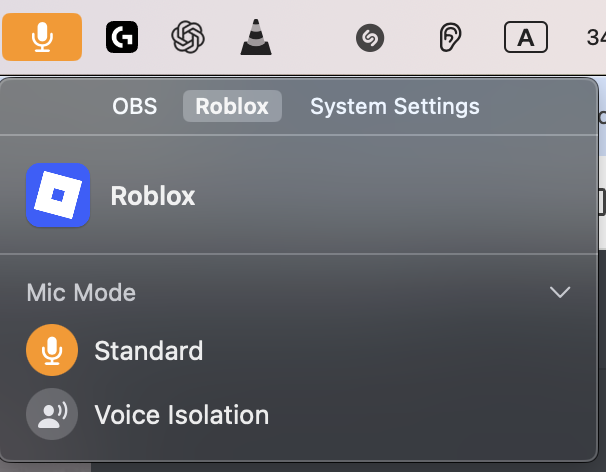
Task: Enable the Voice Isolation mic mode icon
Action: click(x=52, y=414)
